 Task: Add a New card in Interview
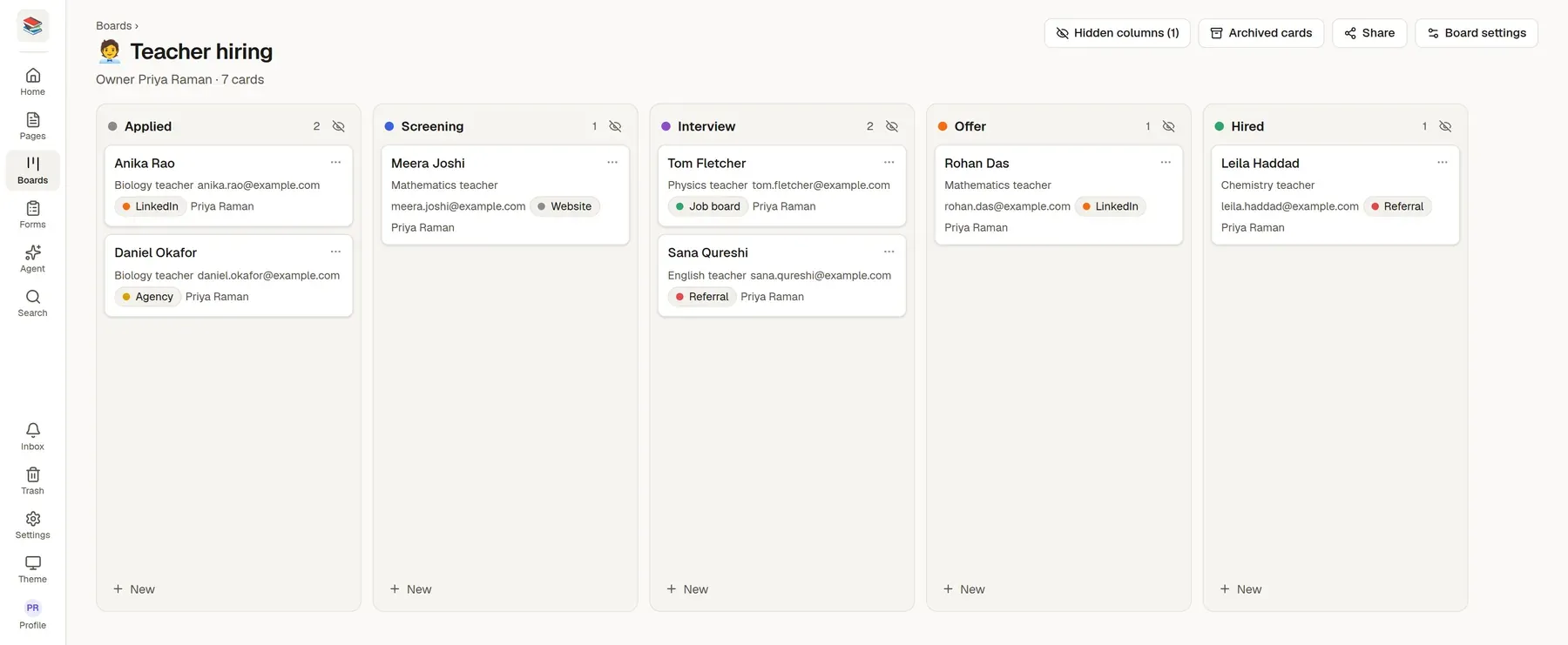[x=687, y=589]
